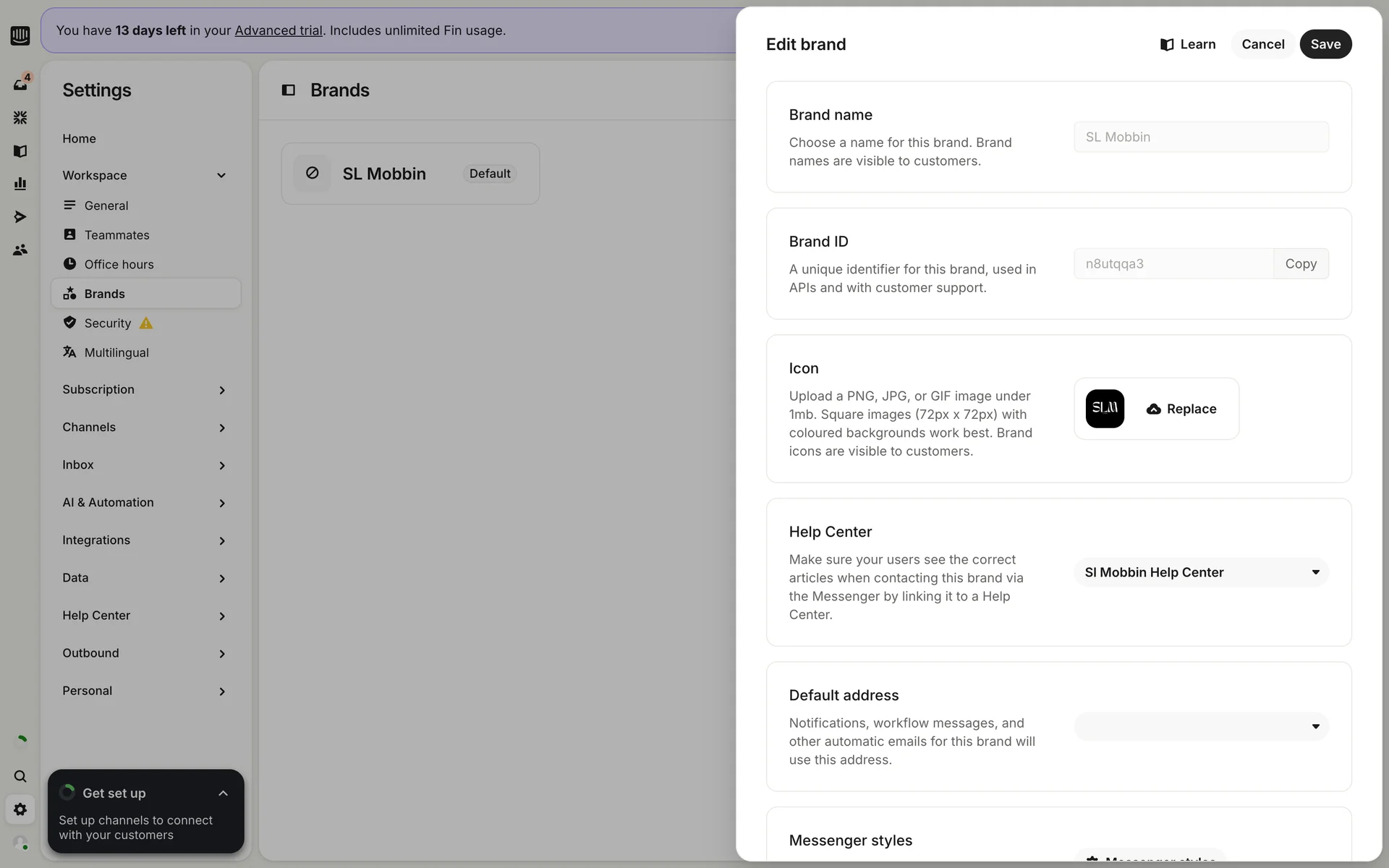
Task: Collapse the Workspace settings section
Action: 221,176
